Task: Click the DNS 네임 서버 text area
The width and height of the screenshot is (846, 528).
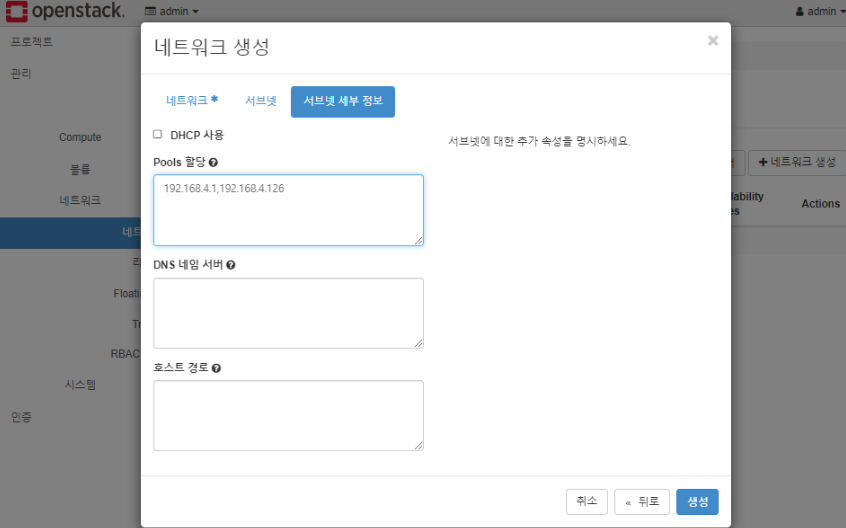Action: pos(288,313)
